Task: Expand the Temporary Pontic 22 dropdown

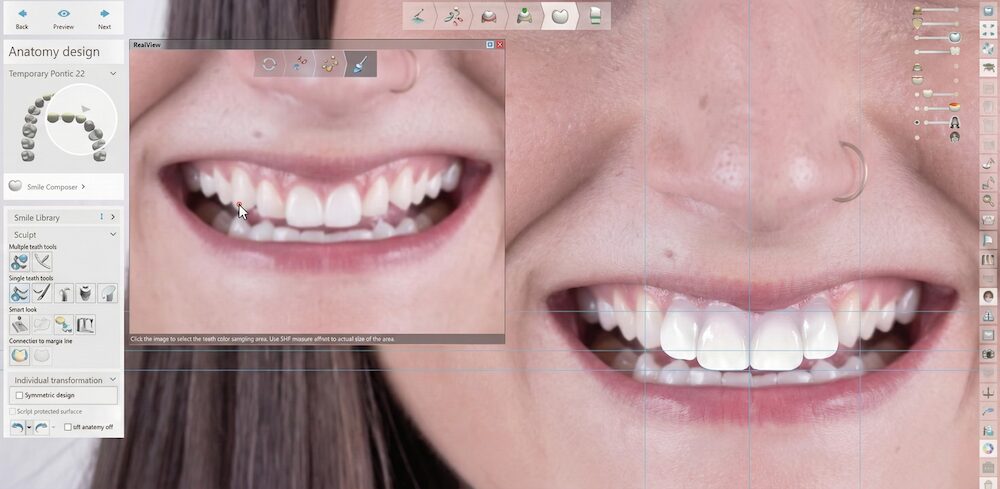Action: click(113, 73)
